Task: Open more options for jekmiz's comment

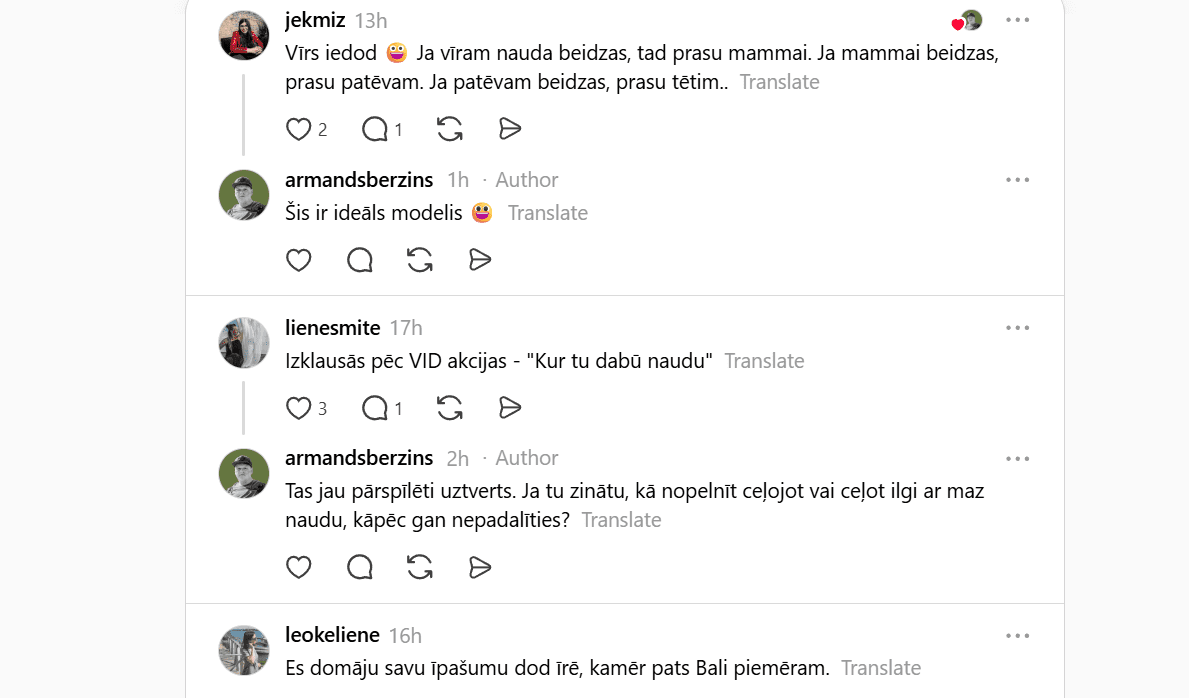Action: (x=1017, y=20)
